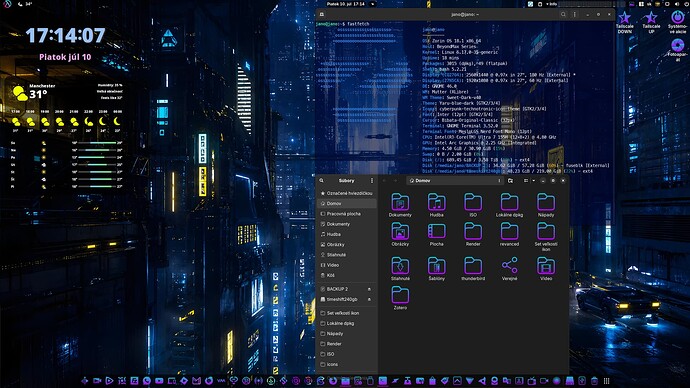Open Kôš in Files sidebar
The height and width of the screenshot is (388, 690).
point(347,275)
